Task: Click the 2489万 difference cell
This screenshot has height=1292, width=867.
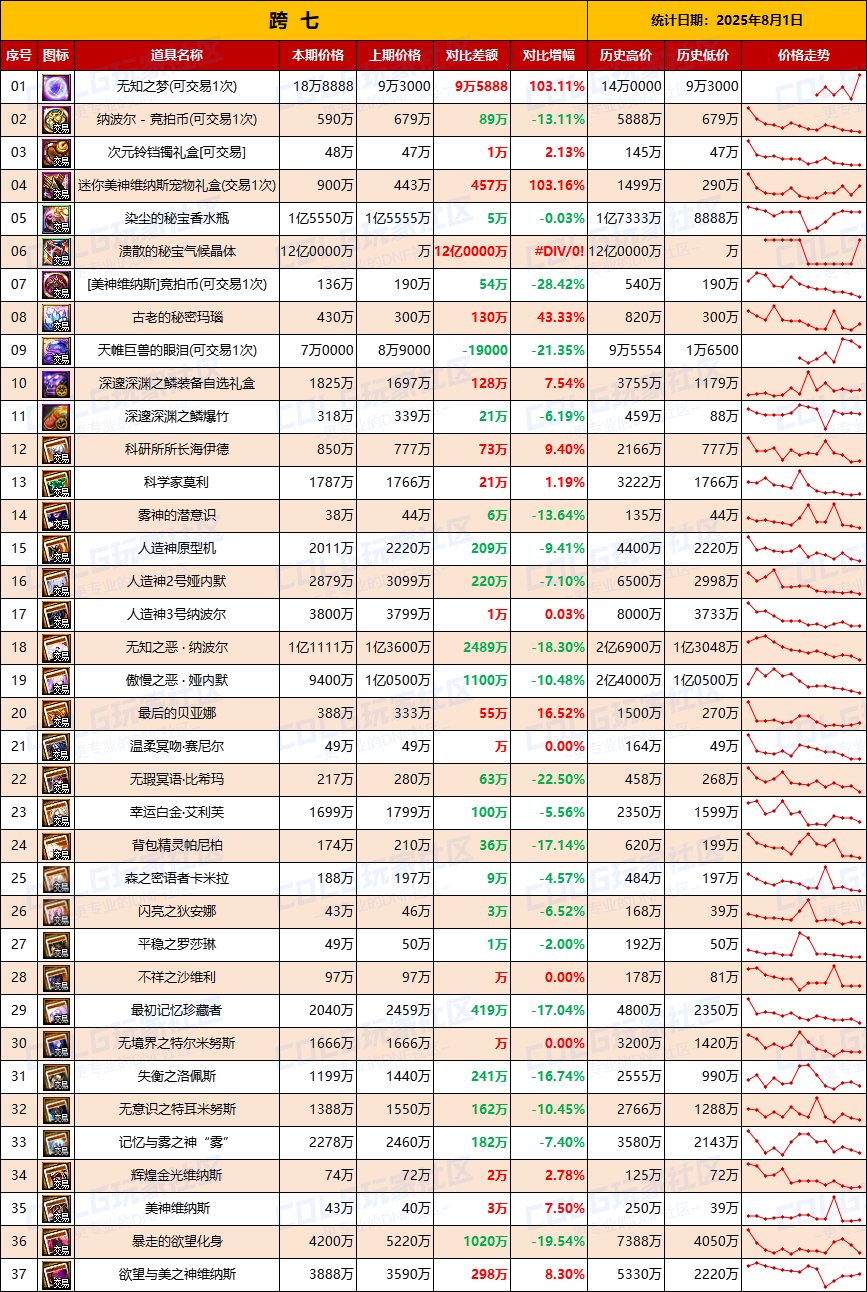Action: pyautogui.click(x=472, y=648)
